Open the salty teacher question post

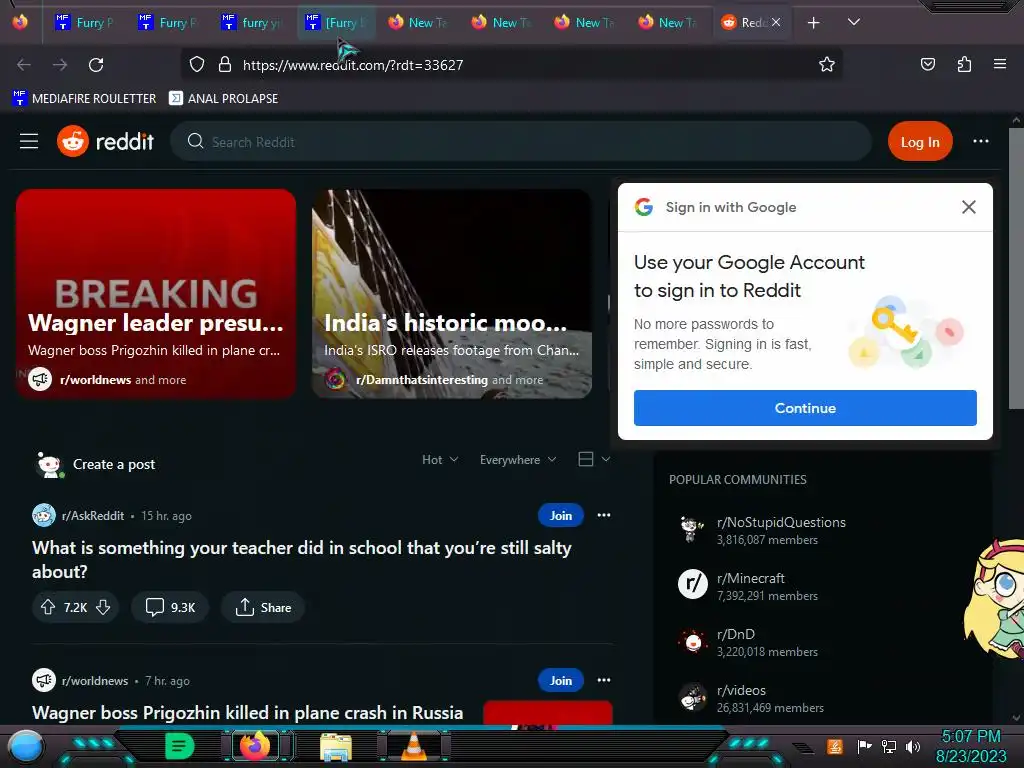tap(301, 560)
